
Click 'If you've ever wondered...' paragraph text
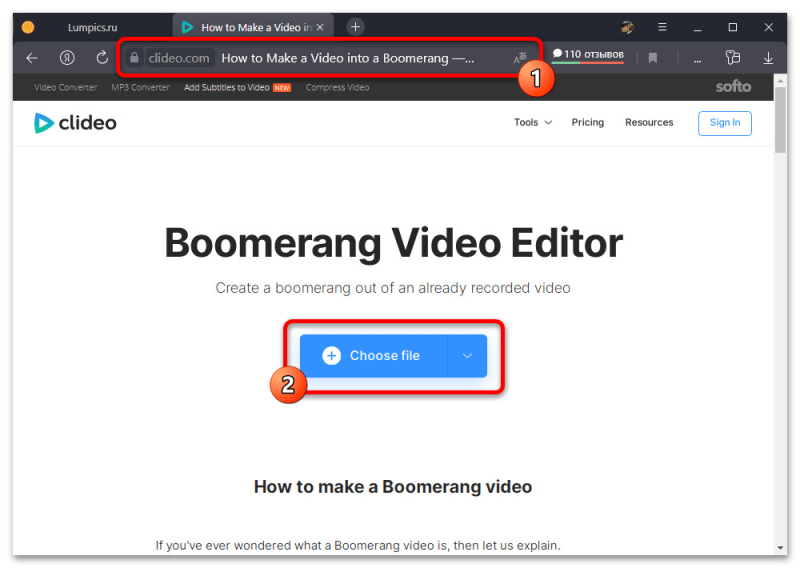click(358, 546)
